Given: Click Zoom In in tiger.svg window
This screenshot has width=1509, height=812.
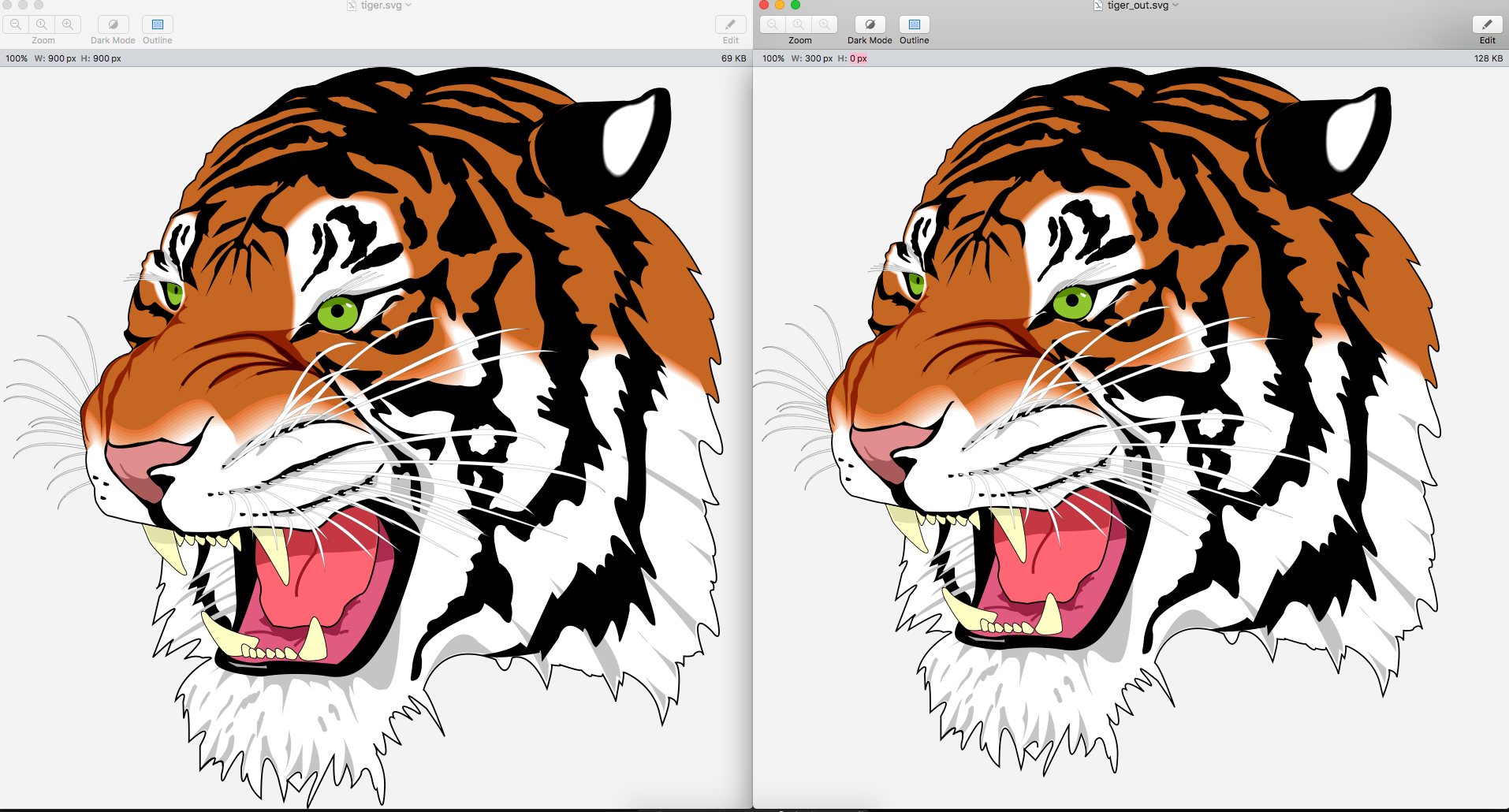Looking at the screenshot, I should coord(68,24).
